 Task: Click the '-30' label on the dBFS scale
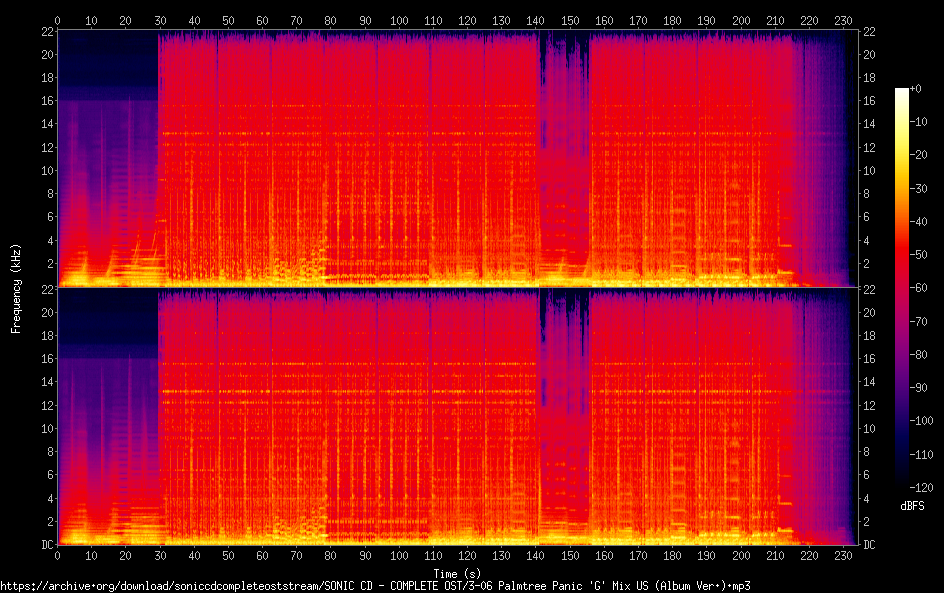pyautogui.click(x=915, y=189)
